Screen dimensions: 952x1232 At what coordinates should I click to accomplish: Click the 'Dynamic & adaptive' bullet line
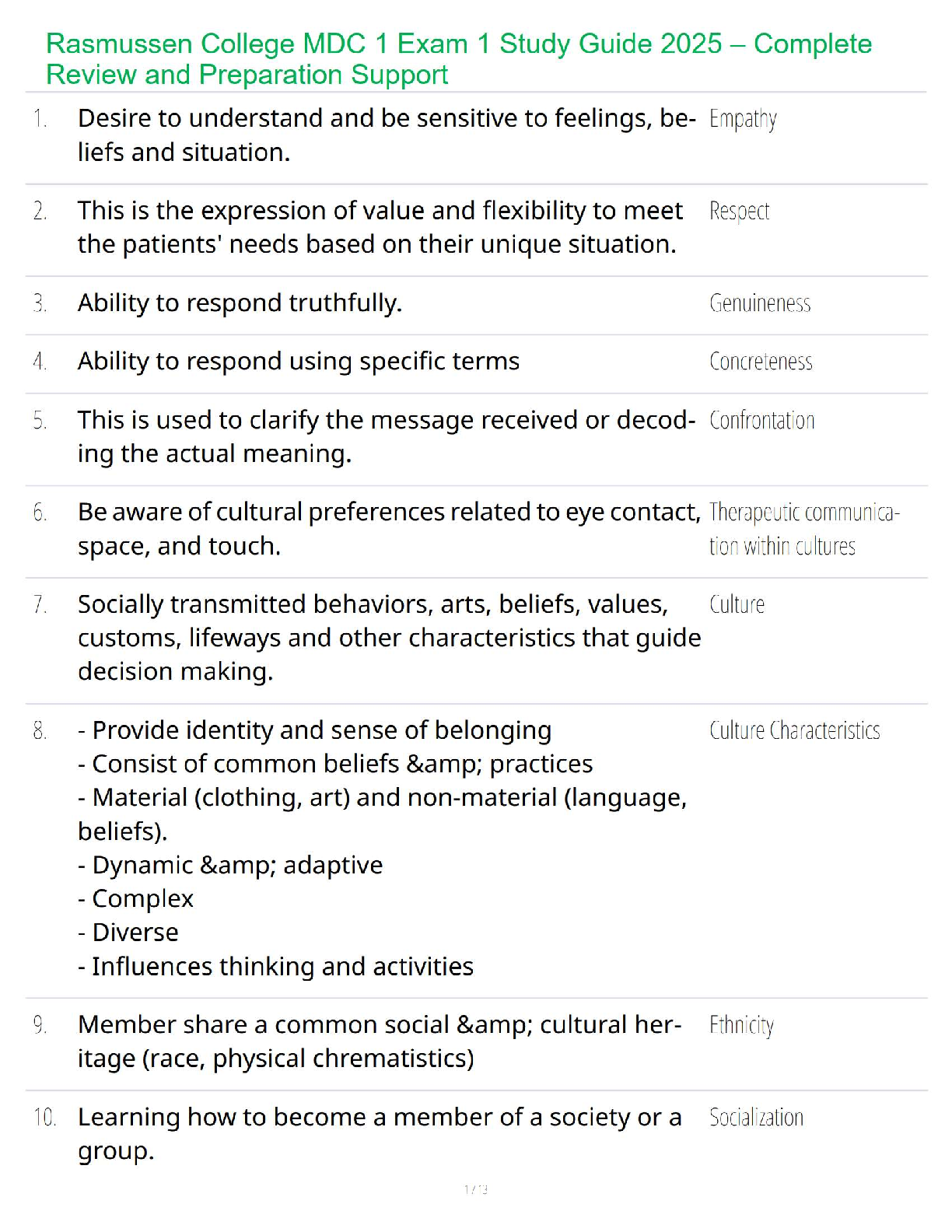coord(230,865)
